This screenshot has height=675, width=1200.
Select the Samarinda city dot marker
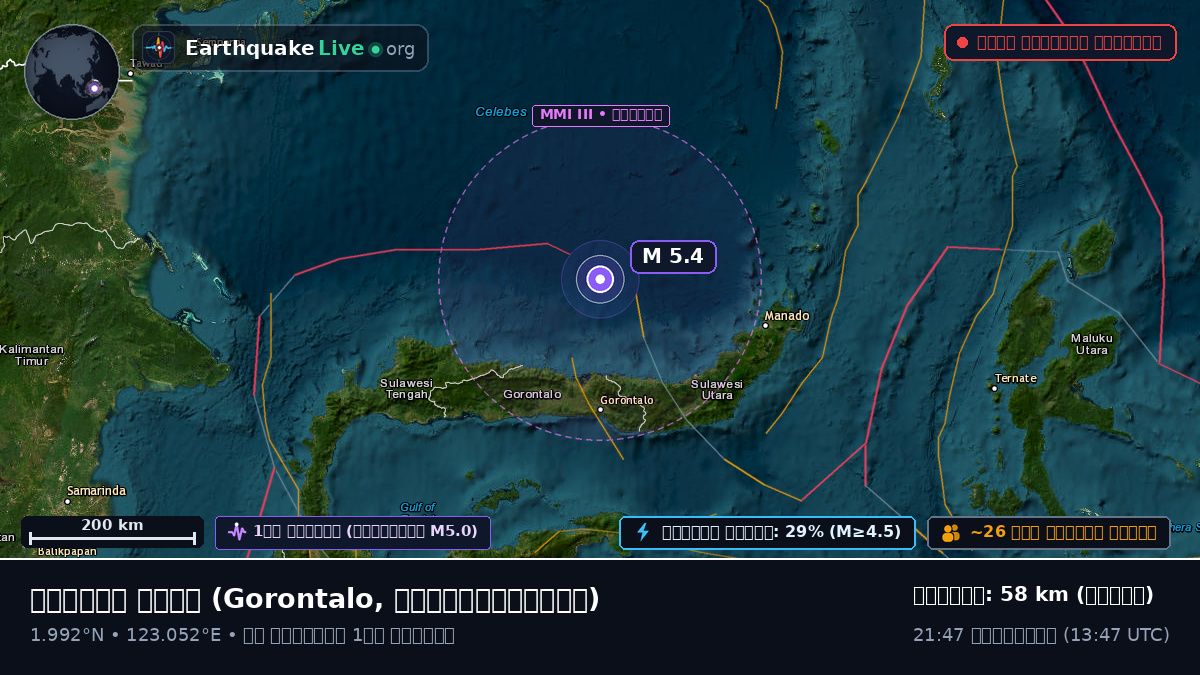click(x=68, y=501)
